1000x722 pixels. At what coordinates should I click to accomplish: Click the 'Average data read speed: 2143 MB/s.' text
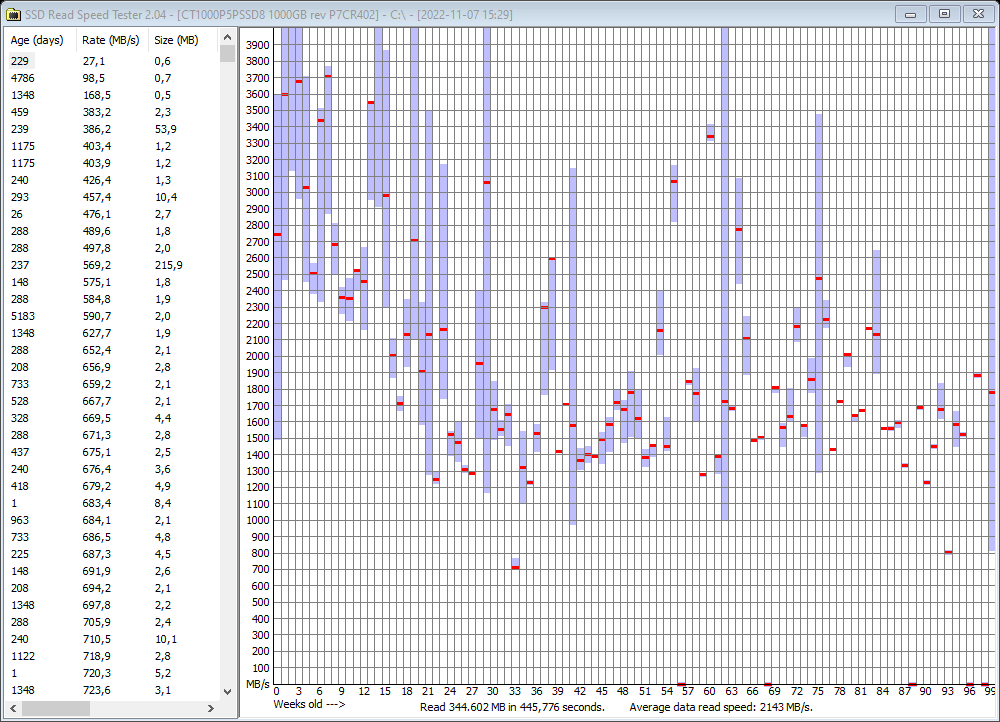click(721, 707)
